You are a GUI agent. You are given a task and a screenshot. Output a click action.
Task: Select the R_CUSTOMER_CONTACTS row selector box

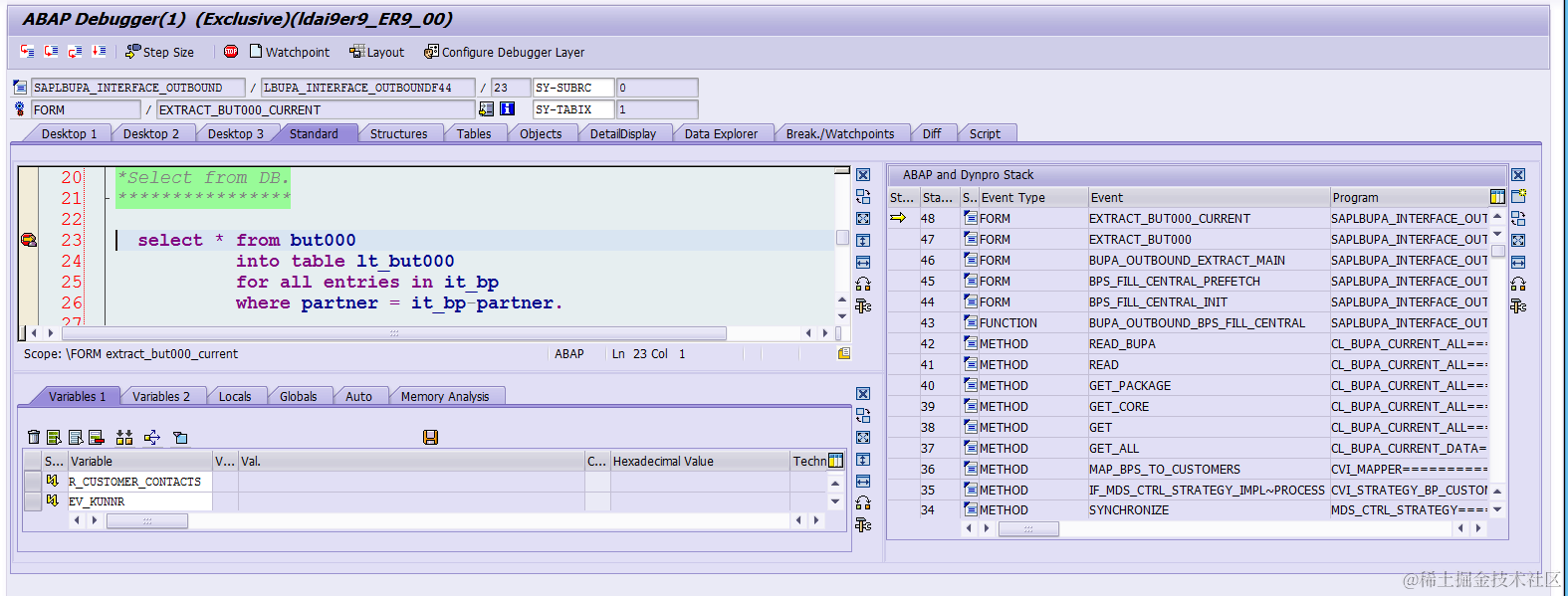point(32,481)
